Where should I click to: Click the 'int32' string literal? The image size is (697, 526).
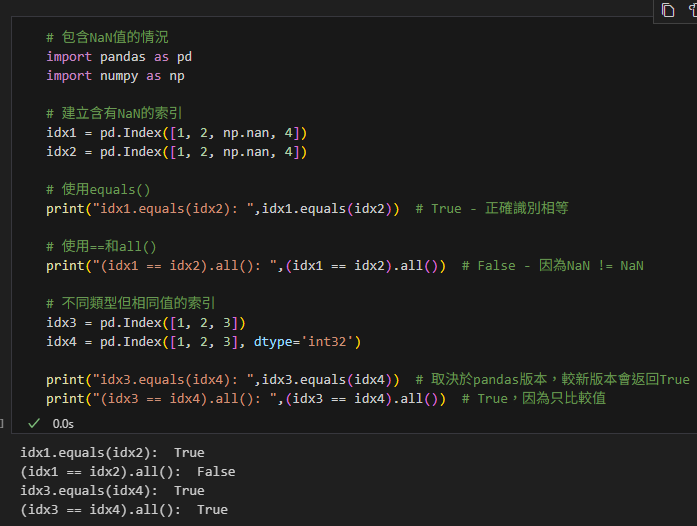click(x=328, y=342)
